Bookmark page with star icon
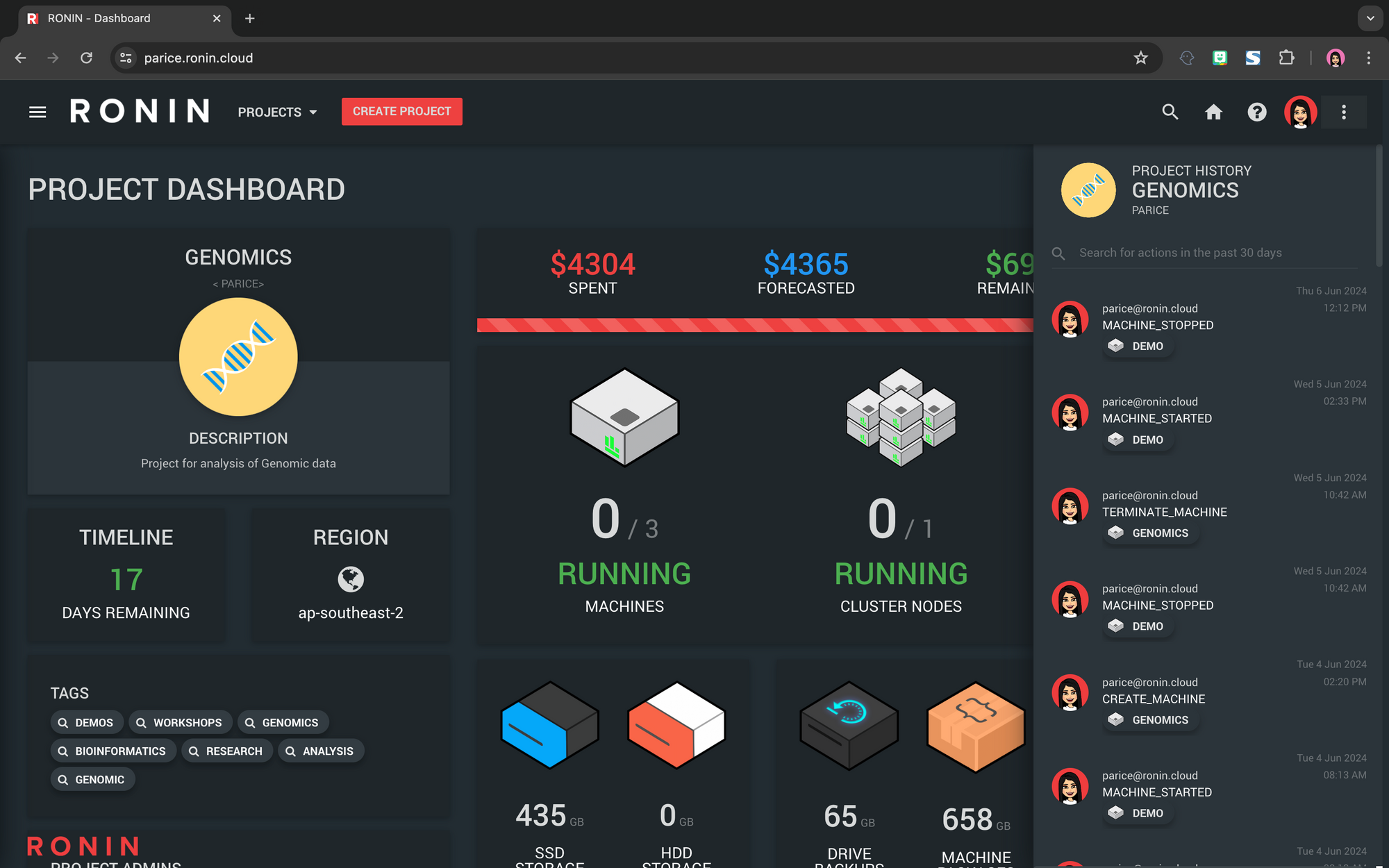1389x868 pixels. [1140, 58]
